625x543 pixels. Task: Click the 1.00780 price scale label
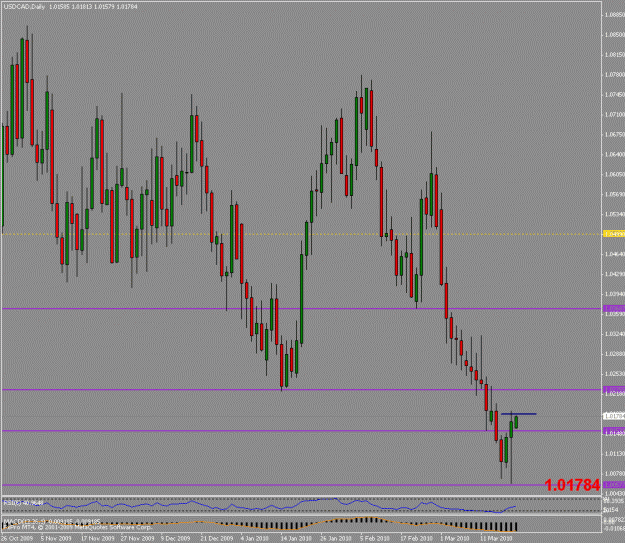614,473
